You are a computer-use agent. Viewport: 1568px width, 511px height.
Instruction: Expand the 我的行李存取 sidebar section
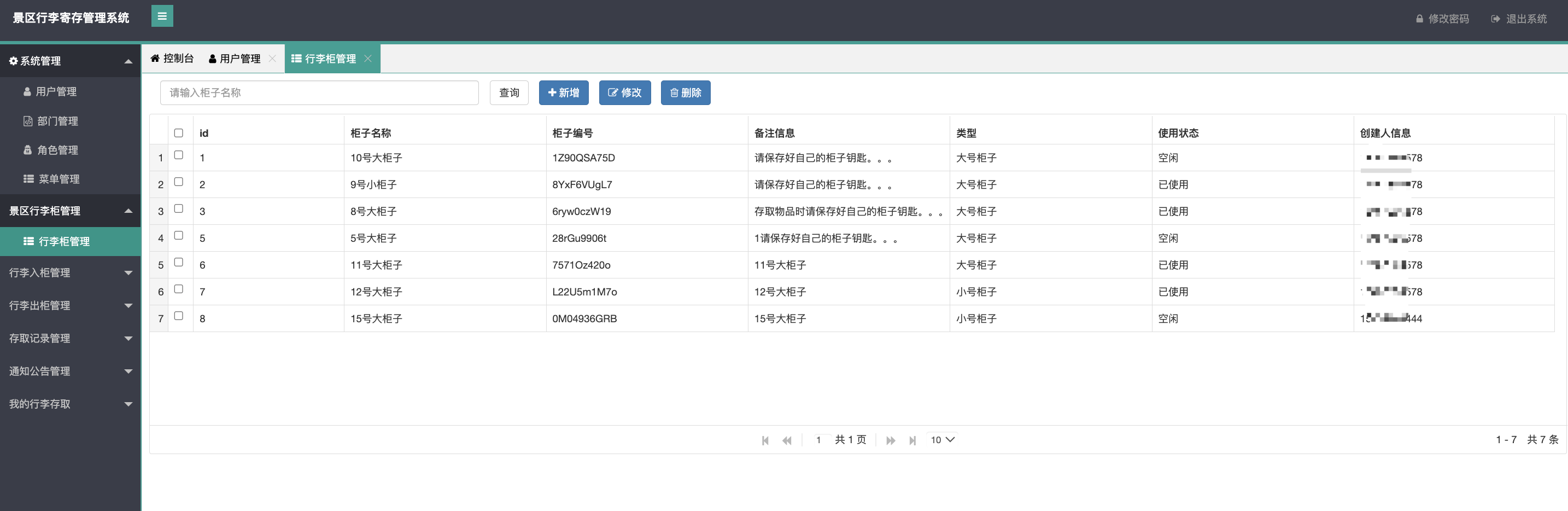(x=70, y=404)
